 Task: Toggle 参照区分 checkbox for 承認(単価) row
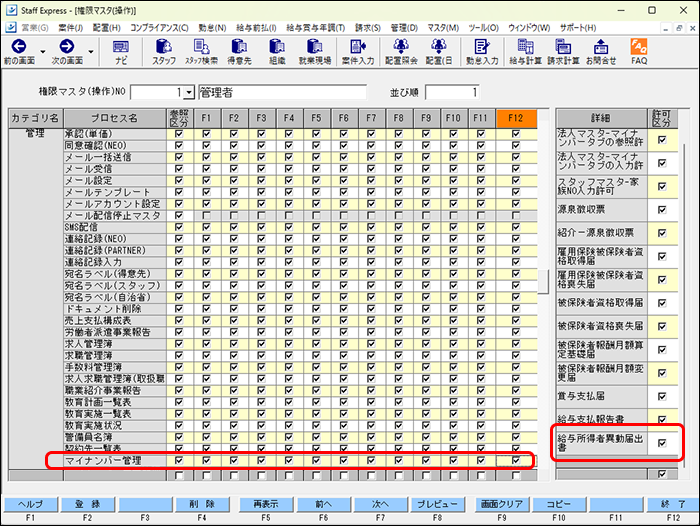click(x=179, y=134)
